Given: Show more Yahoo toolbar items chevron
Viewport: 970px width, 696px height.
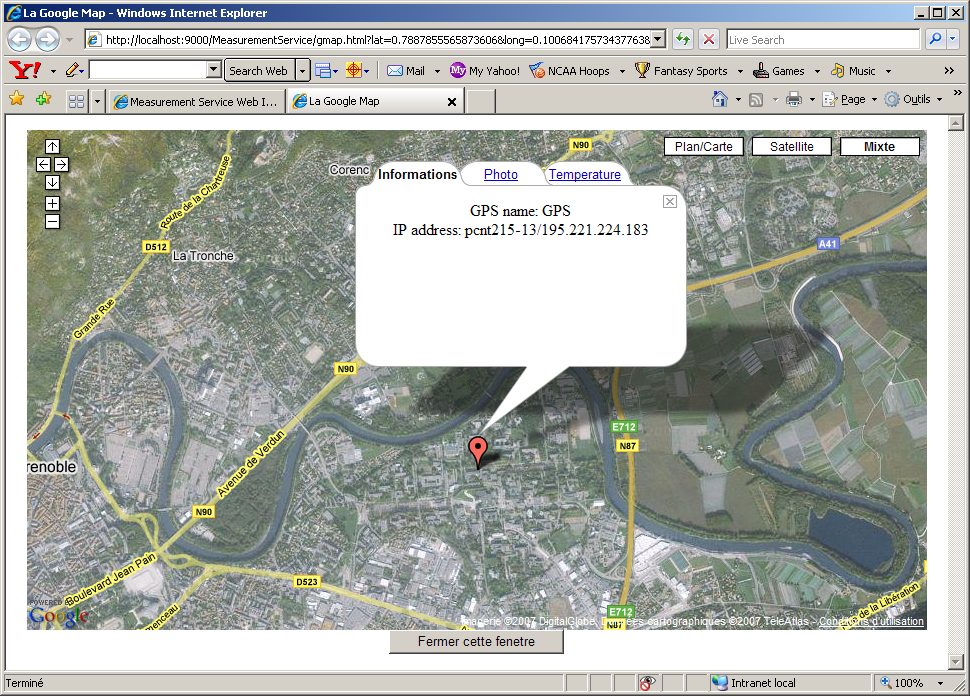Looking at the screenshot, I should coord(949,71).
